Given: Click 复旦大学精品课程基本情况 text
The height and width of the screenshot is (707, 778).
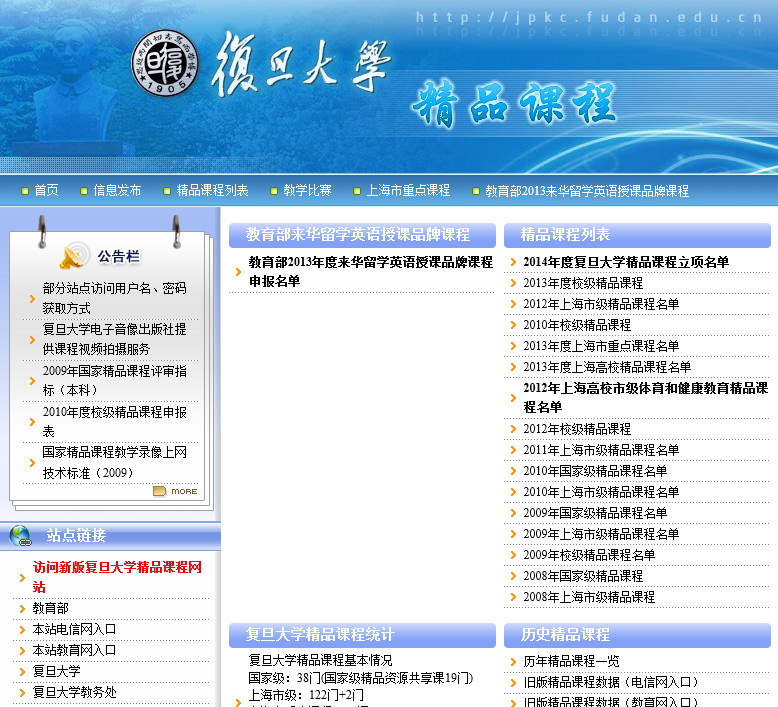Looking at the screenshot, I should coord(320,660).
